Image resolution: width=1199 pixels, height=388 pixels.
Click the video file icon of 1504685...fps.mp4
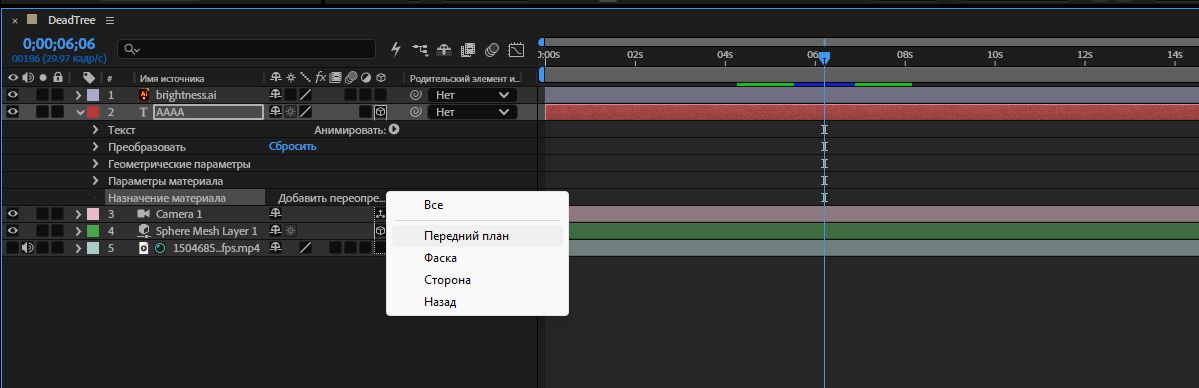[143, 248]
